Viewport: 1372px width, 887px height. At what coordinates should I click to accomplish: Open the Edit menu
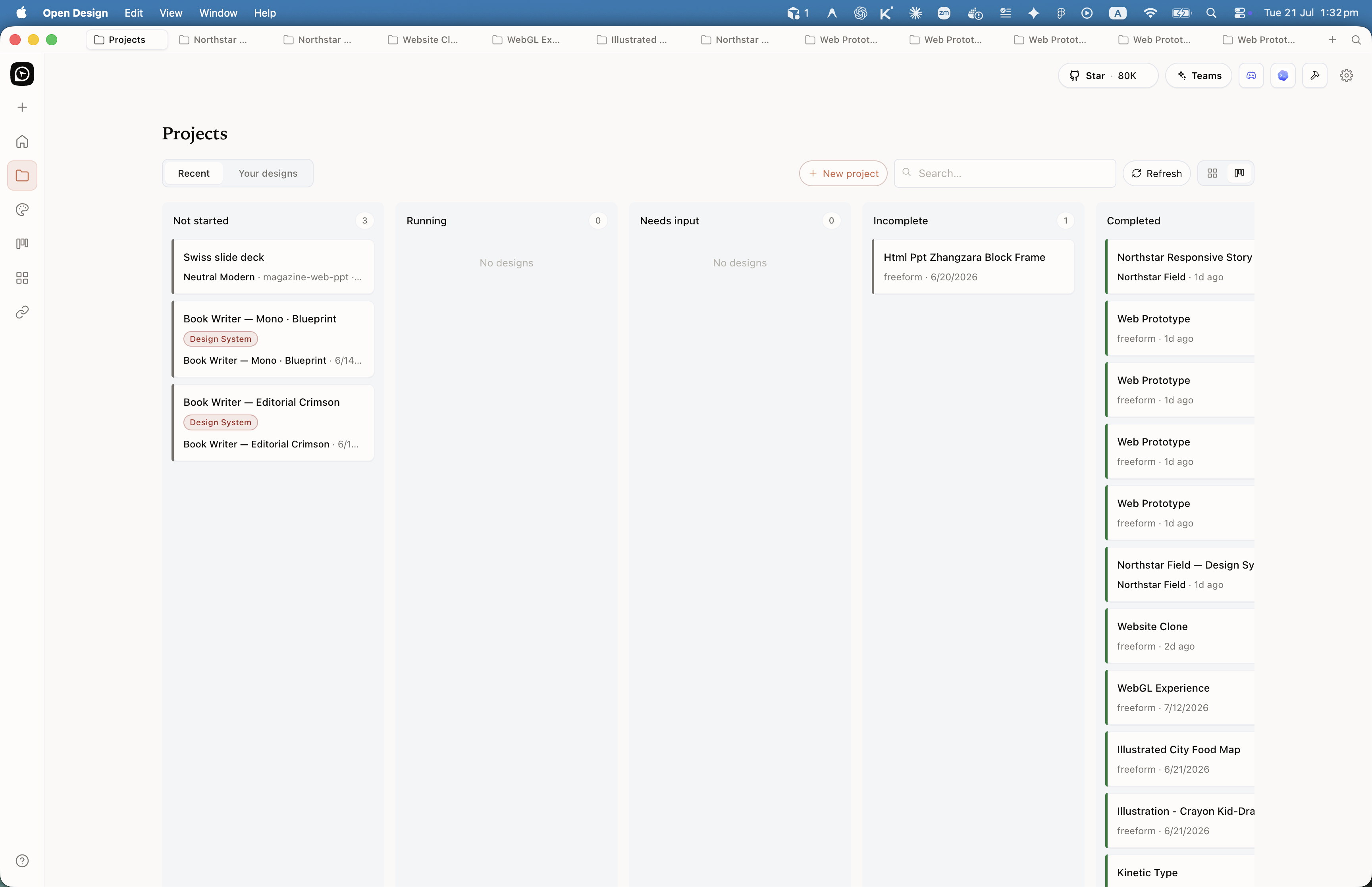point(133,13)
